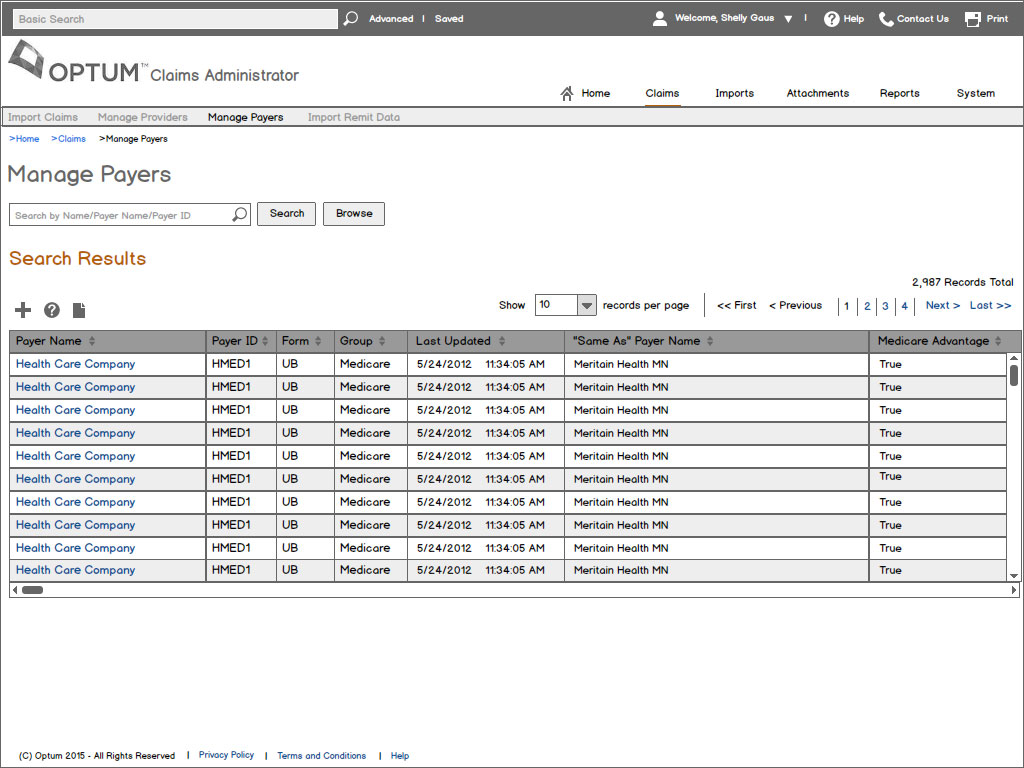Click the horizontal scrollbar thumb under table
The height and width of the screenshot is (768, 1024).
pos(32,590)
